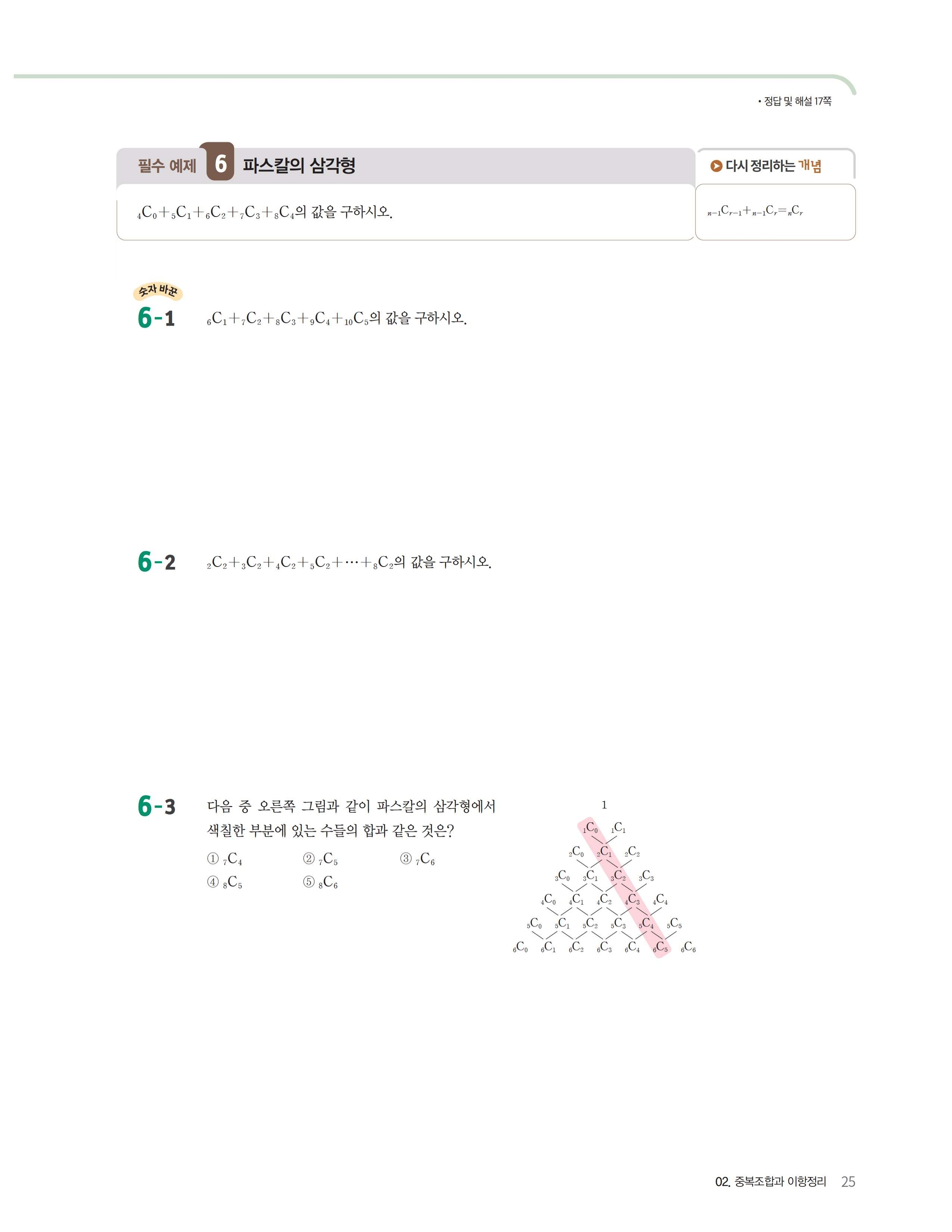Click the 6-2 problem number
Viewport: 952px width, 1232px height.
[156, 561]
